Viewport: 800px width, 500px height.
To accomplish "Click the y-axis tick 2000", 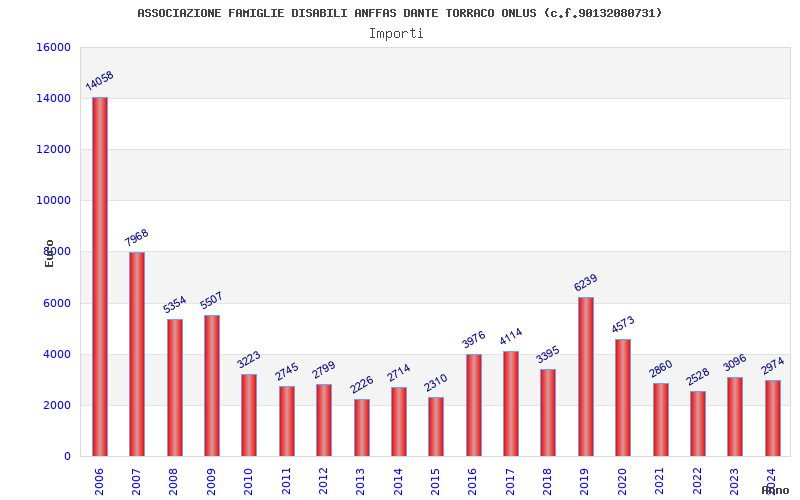I will (x=57, y=405).
